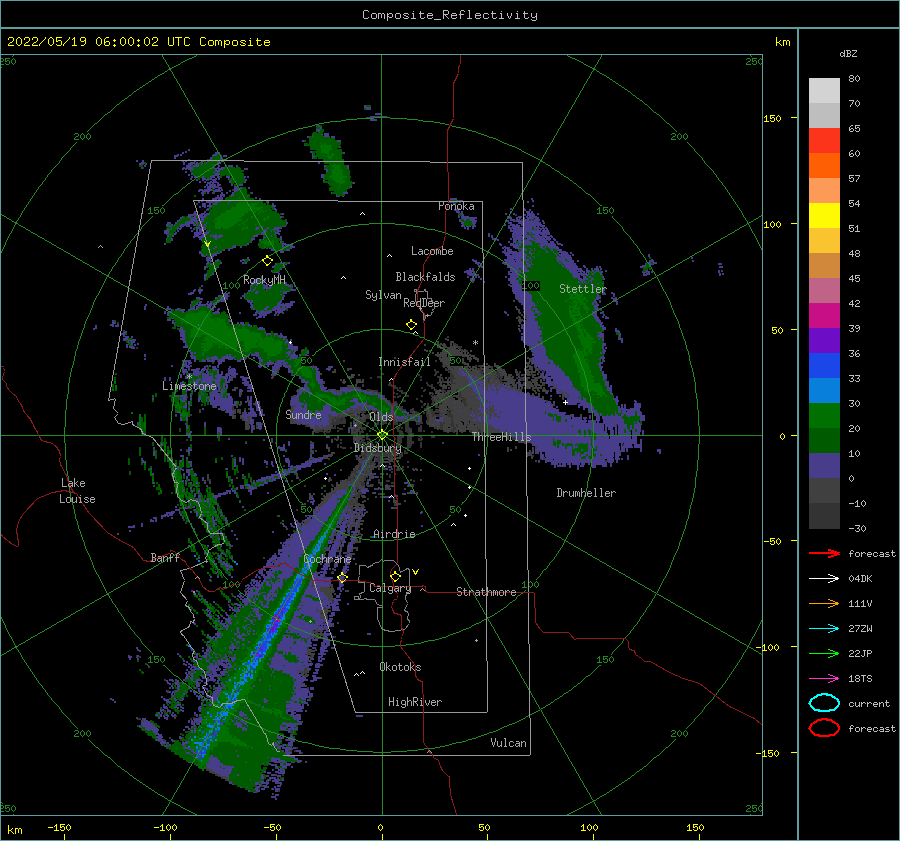Click the magenta 18TS arrow icon
The image size is (900, 841).
pyautogui.click(x=824, y=679)
